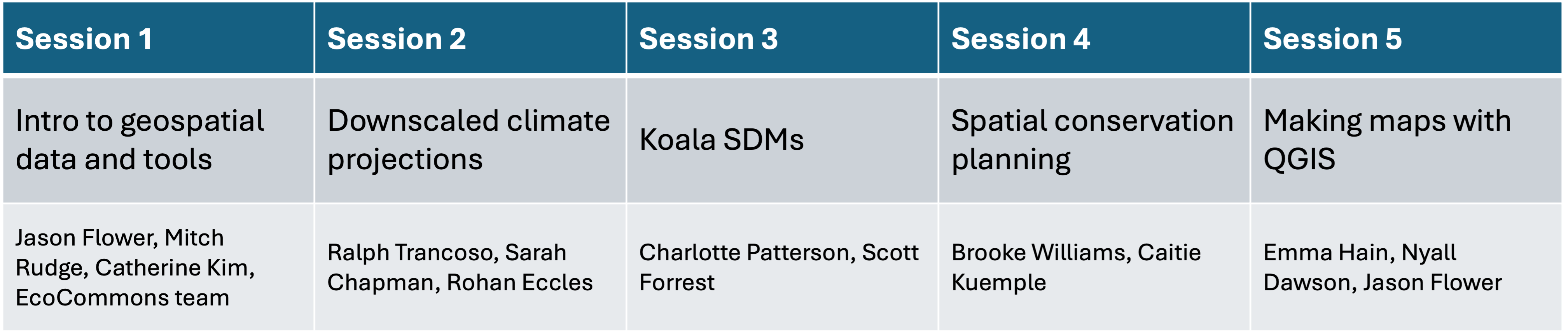Click the Session 3 column header
1568x335 pixels.
tap(782, 38)
